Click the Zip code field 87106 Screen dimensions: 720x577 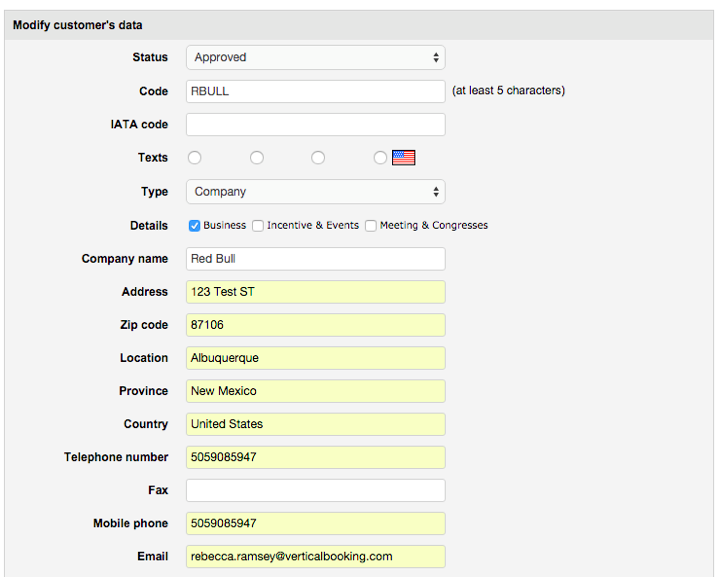[x=315, y=325]
